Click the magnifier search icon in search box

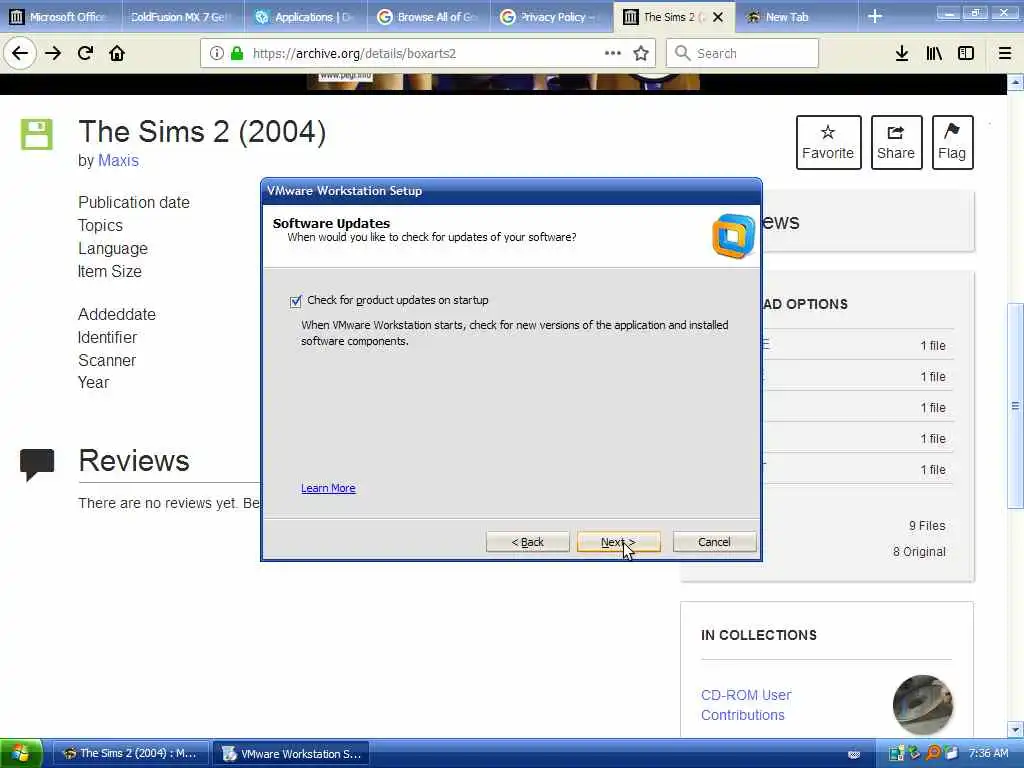(x=682, y=53)
